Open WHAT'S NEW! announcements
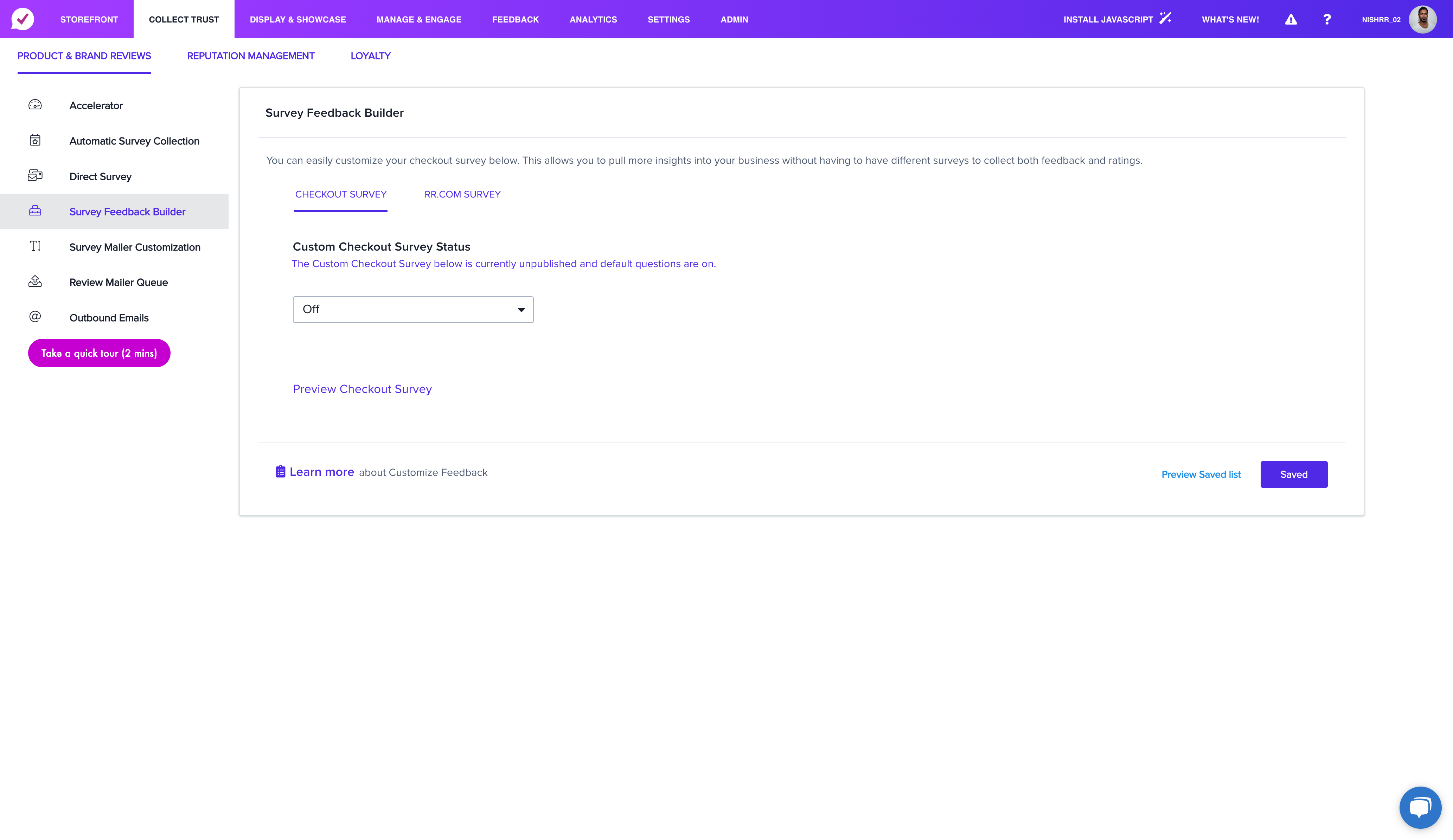 click(1230, 20)
